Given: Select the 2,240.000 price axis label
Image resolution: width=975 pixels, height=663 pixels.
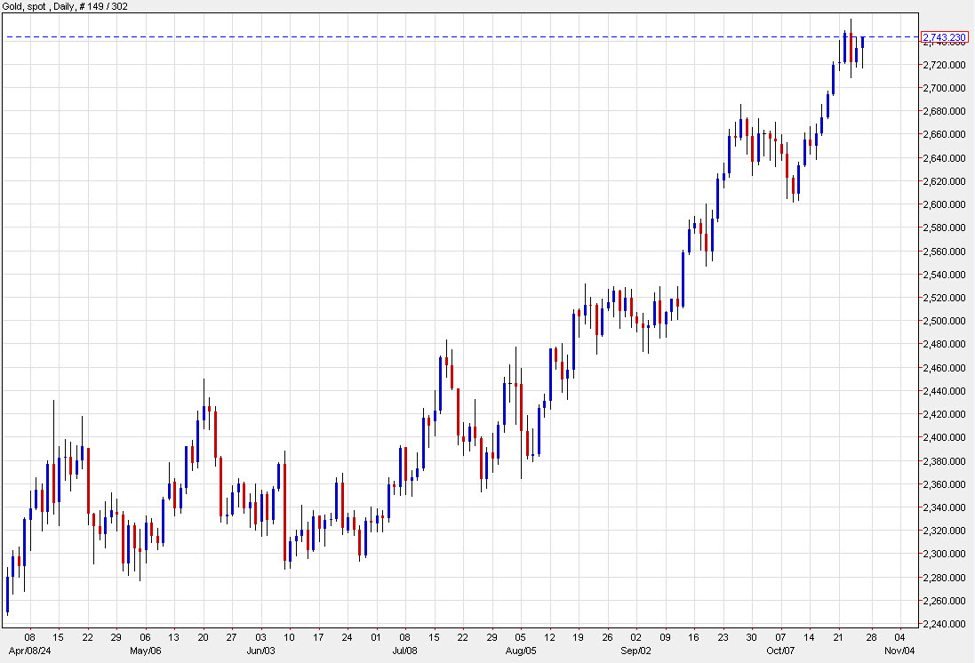Looking at the screenshot, I should [945, 624].
